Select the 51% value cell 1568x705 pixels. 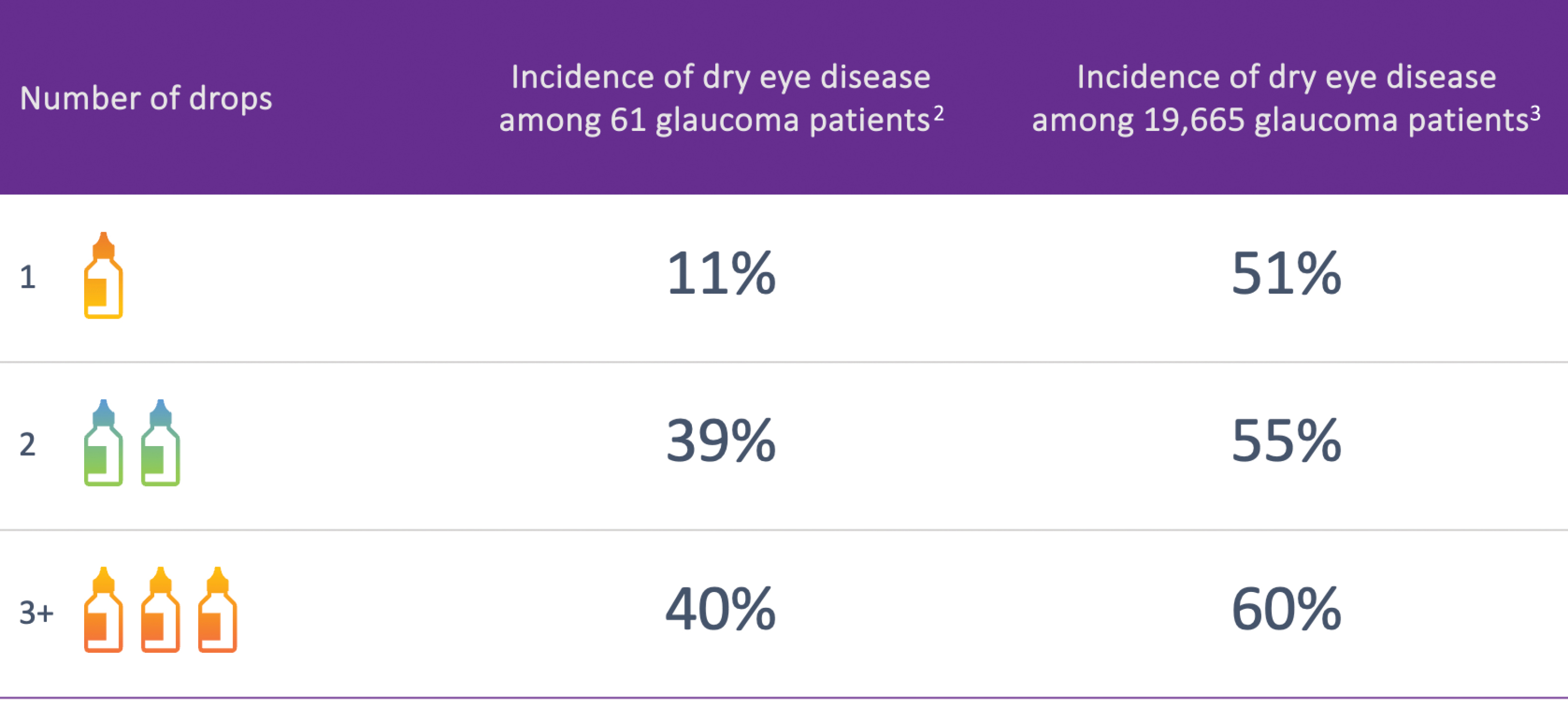coord(1286,274)
